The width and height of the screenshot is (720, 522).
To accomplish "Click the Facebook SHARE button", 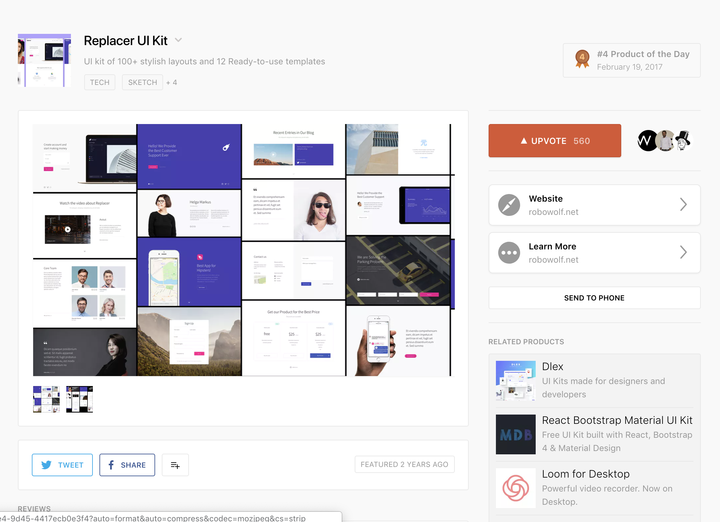I will (127, 465).
